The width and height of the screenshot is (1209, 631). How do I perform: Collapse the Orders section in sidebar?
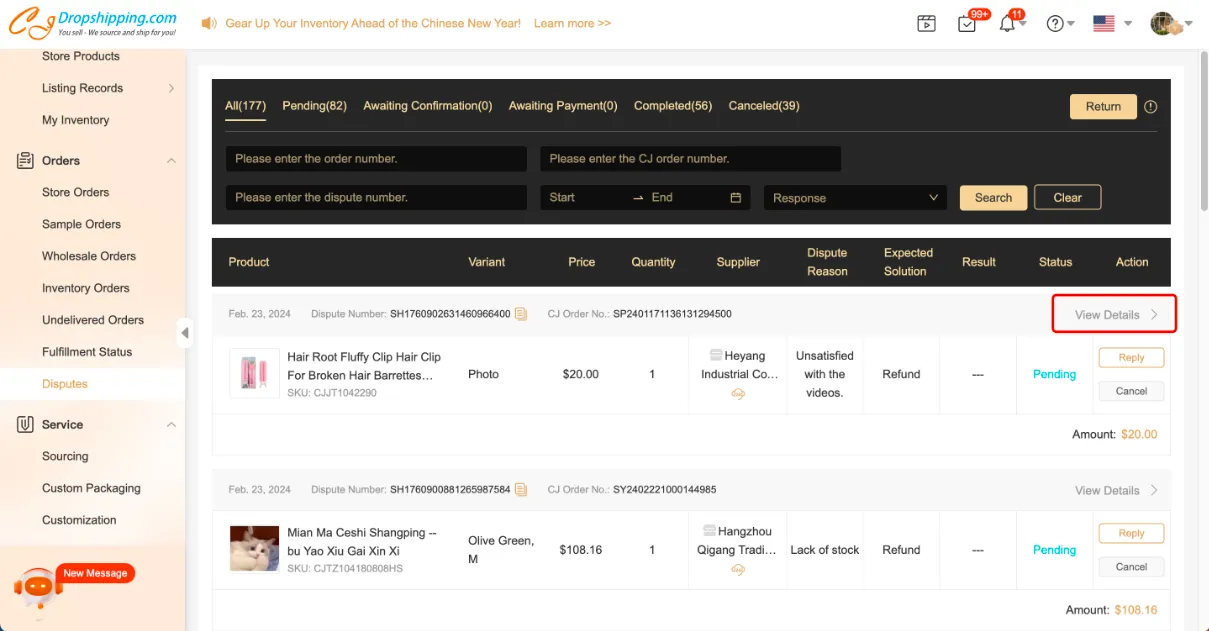(x=171, y=161)
